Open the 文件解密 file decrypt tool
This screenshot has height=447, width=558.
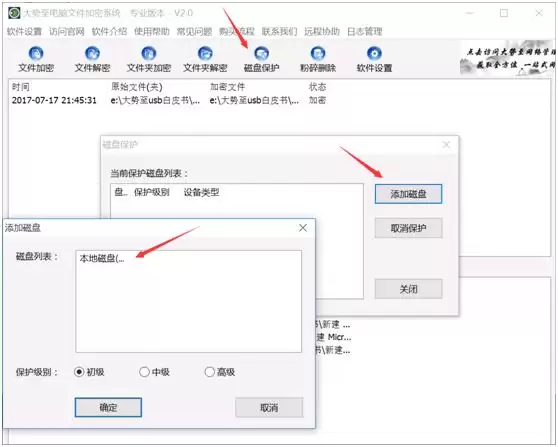tap(92, 60)
